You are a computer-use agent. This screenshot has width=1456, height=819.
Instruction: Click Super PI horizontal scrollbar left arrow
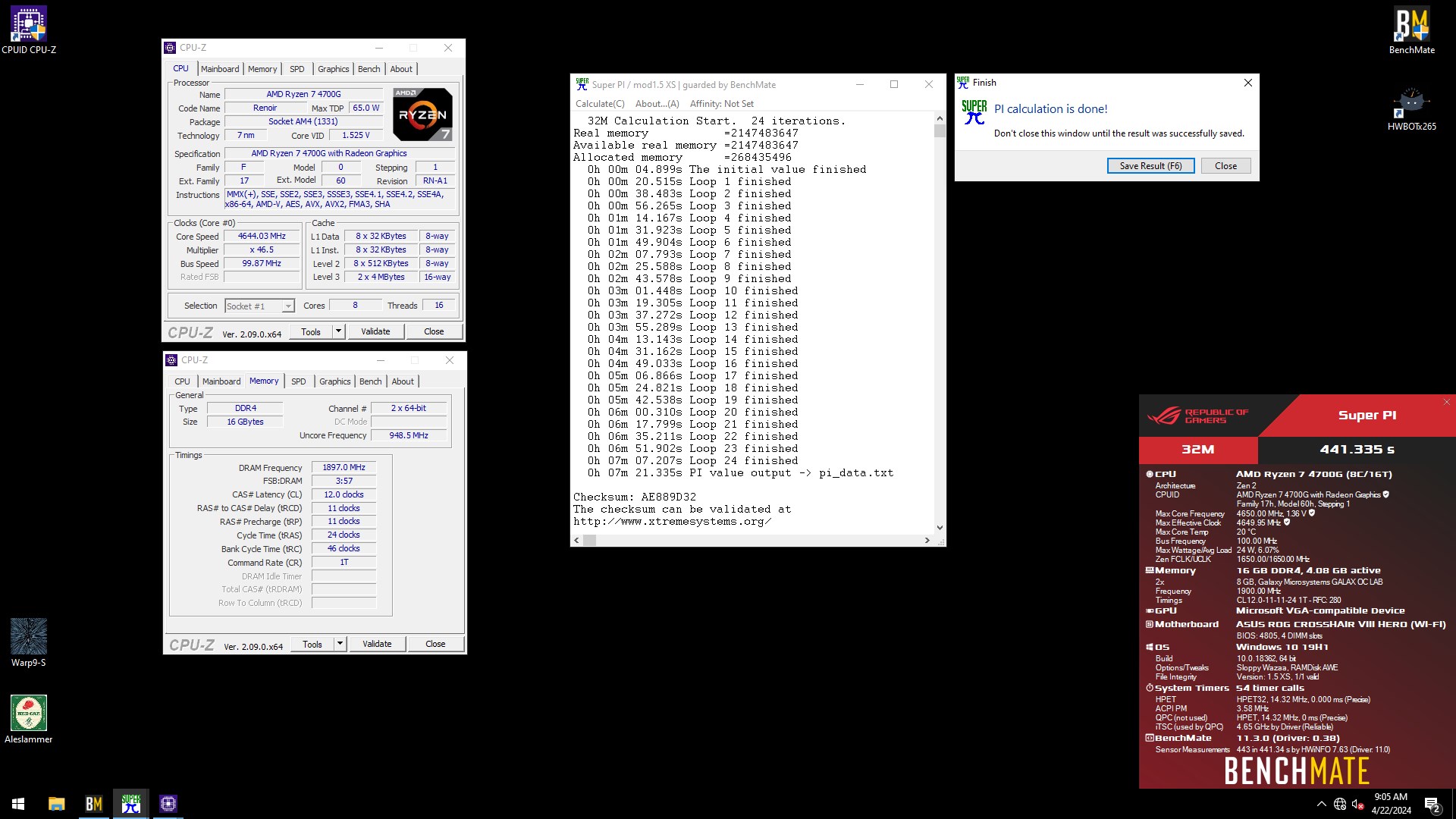pos(576,540)
